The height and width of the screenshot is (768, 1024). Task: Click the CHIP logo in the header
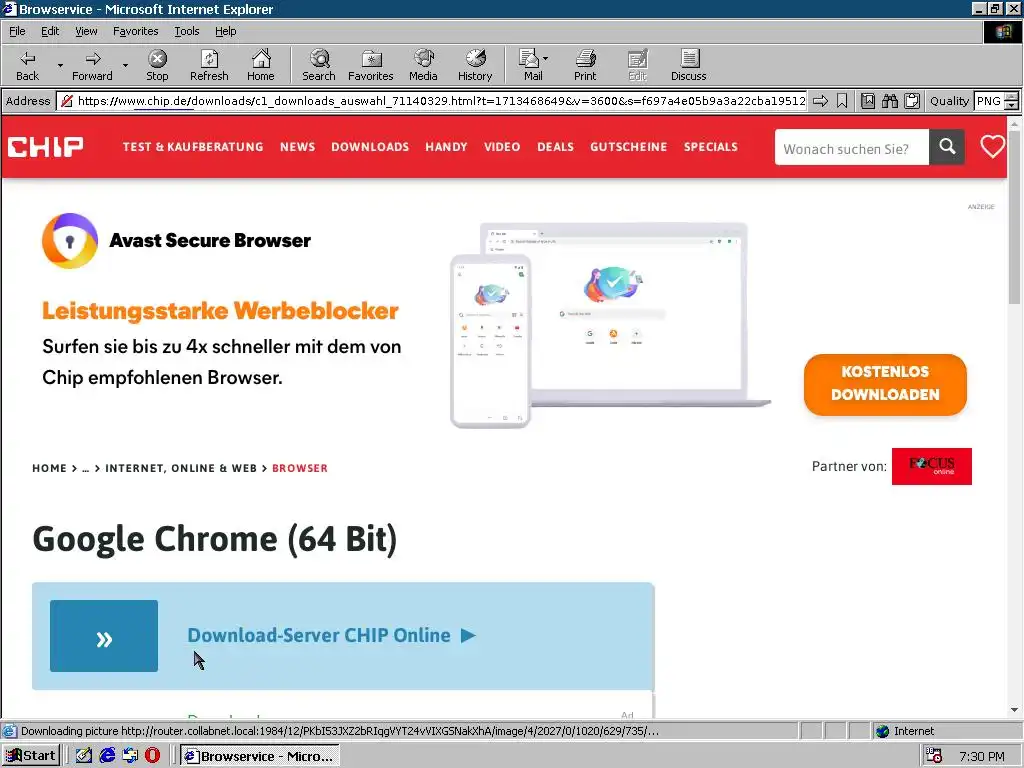[46, 147]
